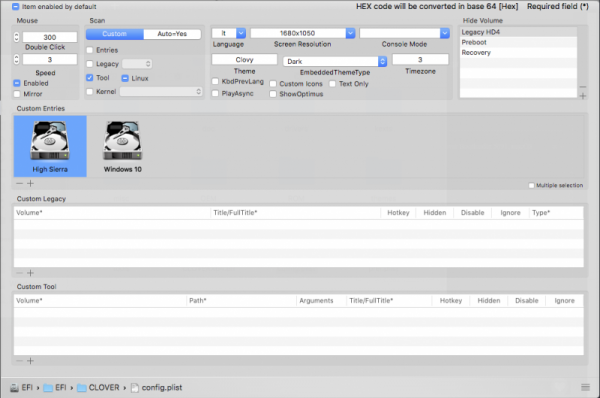Enable the Custom Icons checkbox
This screenshot has width=600, height=398.
coord(273,84)
